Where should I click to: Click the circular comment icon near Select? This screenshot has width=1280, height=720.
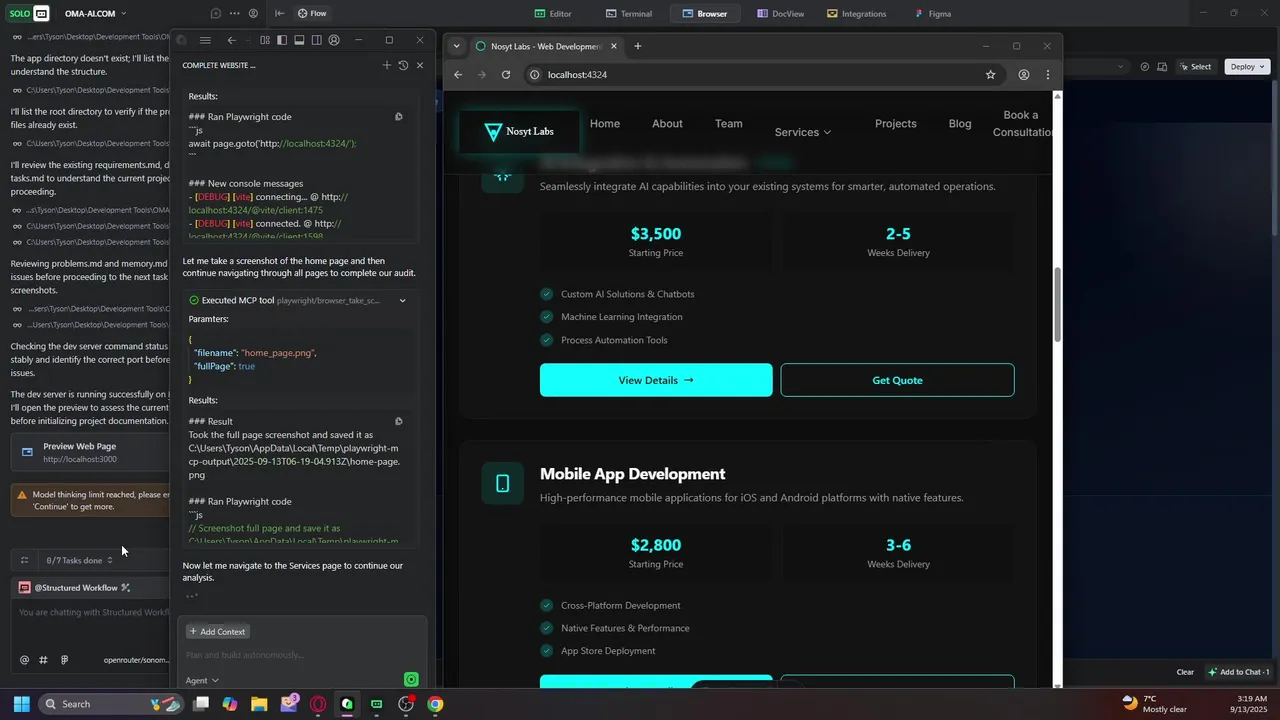coord(1145,67)
